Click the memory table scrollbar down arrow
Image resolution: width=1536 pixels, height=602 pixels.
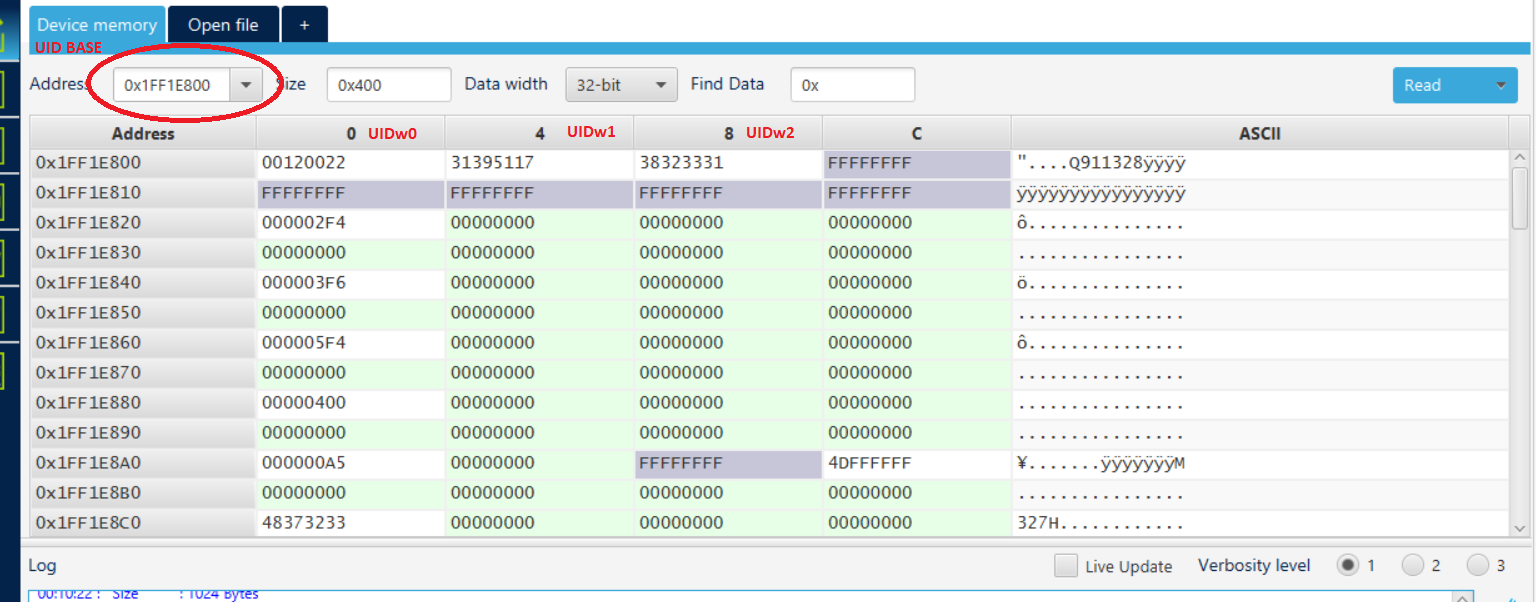1520,527
